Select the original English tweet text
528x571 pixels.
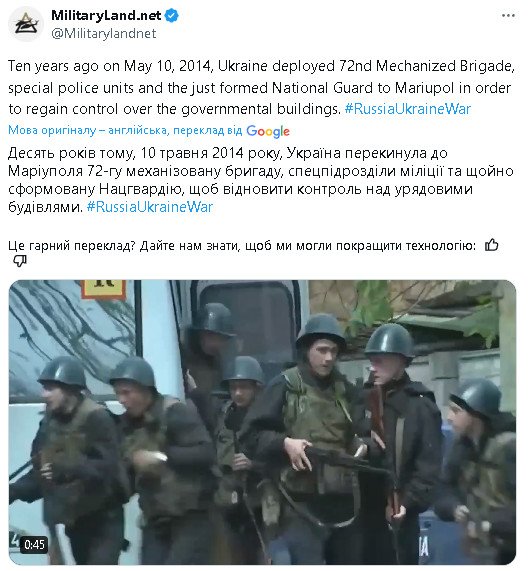pos(261,87)
